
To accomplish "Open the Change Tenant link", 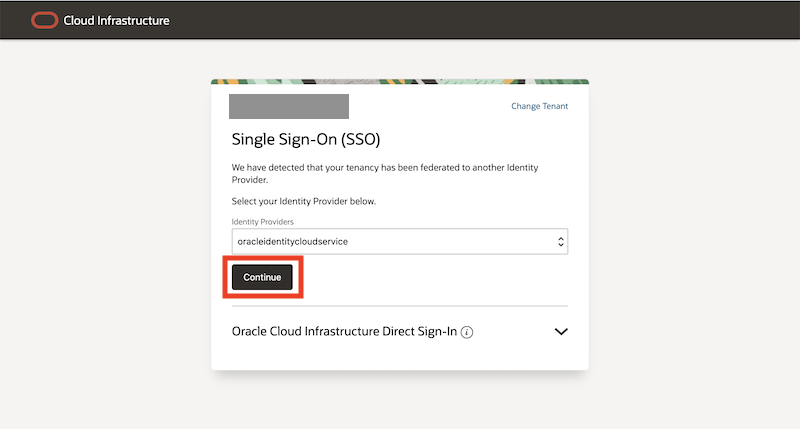I will pyautogui.click(x=539, y=106).
